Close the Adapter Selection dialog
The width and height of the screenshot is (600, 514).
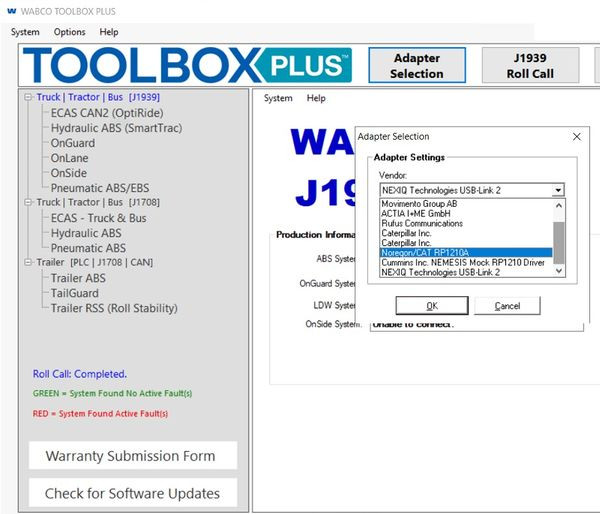point(576,137)
